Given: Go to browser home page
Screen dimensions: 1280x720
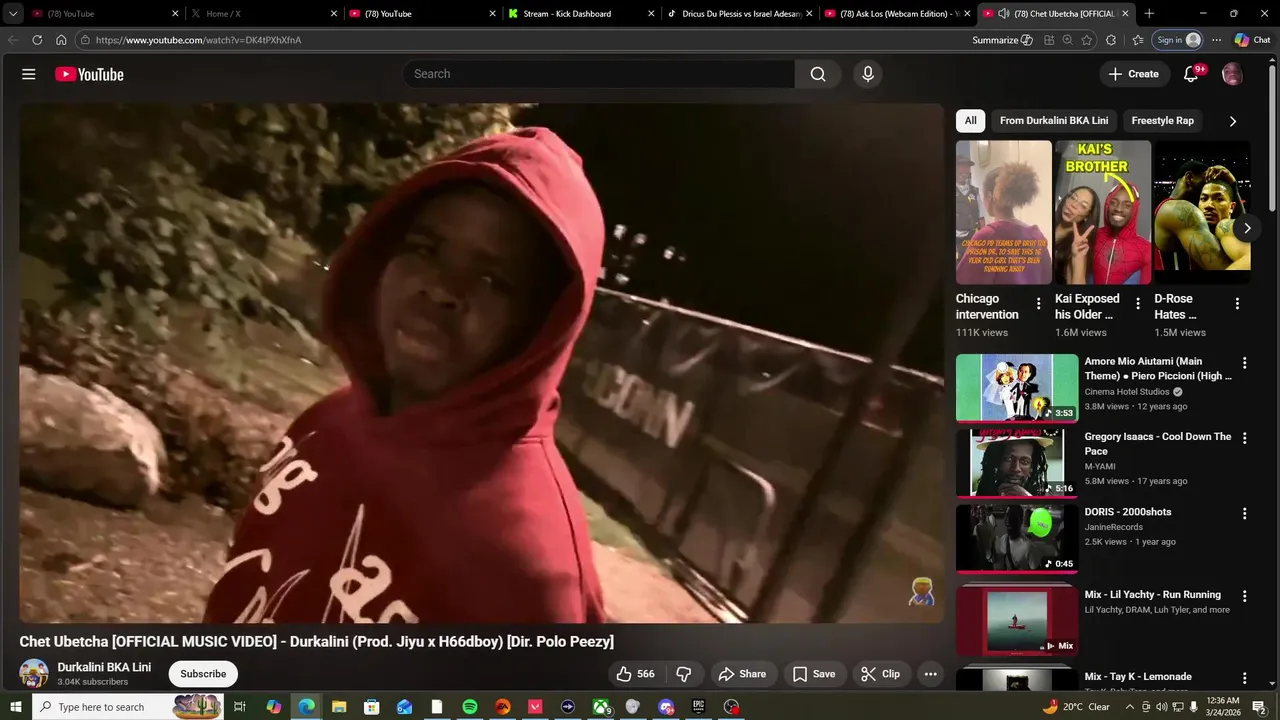Looking at the screenshot, I should 61,40.
